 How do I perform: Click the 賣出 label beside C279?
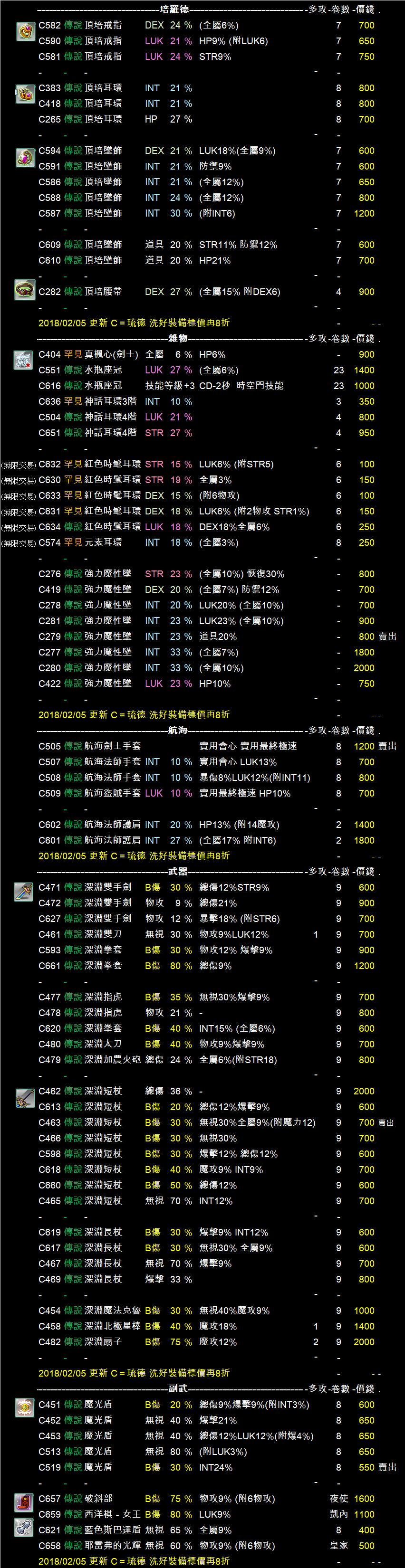[x=387, y=637]
